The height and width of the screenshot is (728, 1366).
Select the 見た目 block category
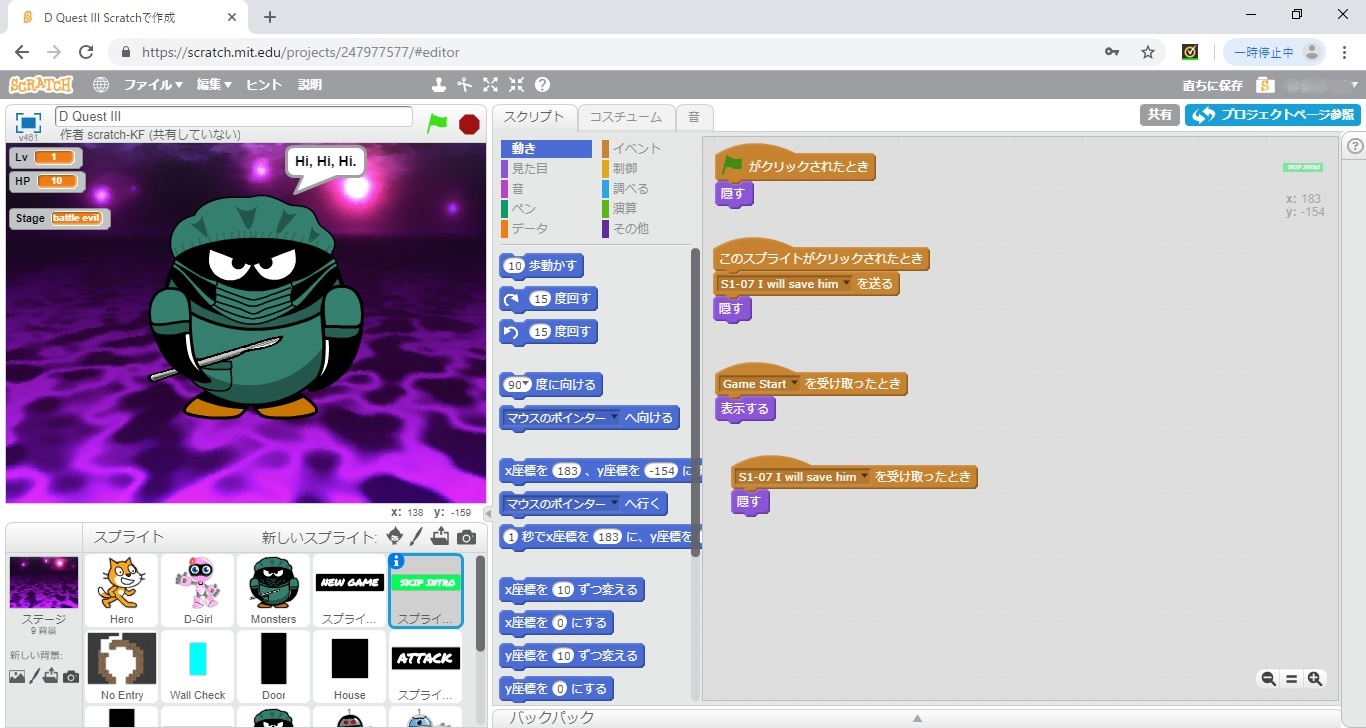coord(529,169)
